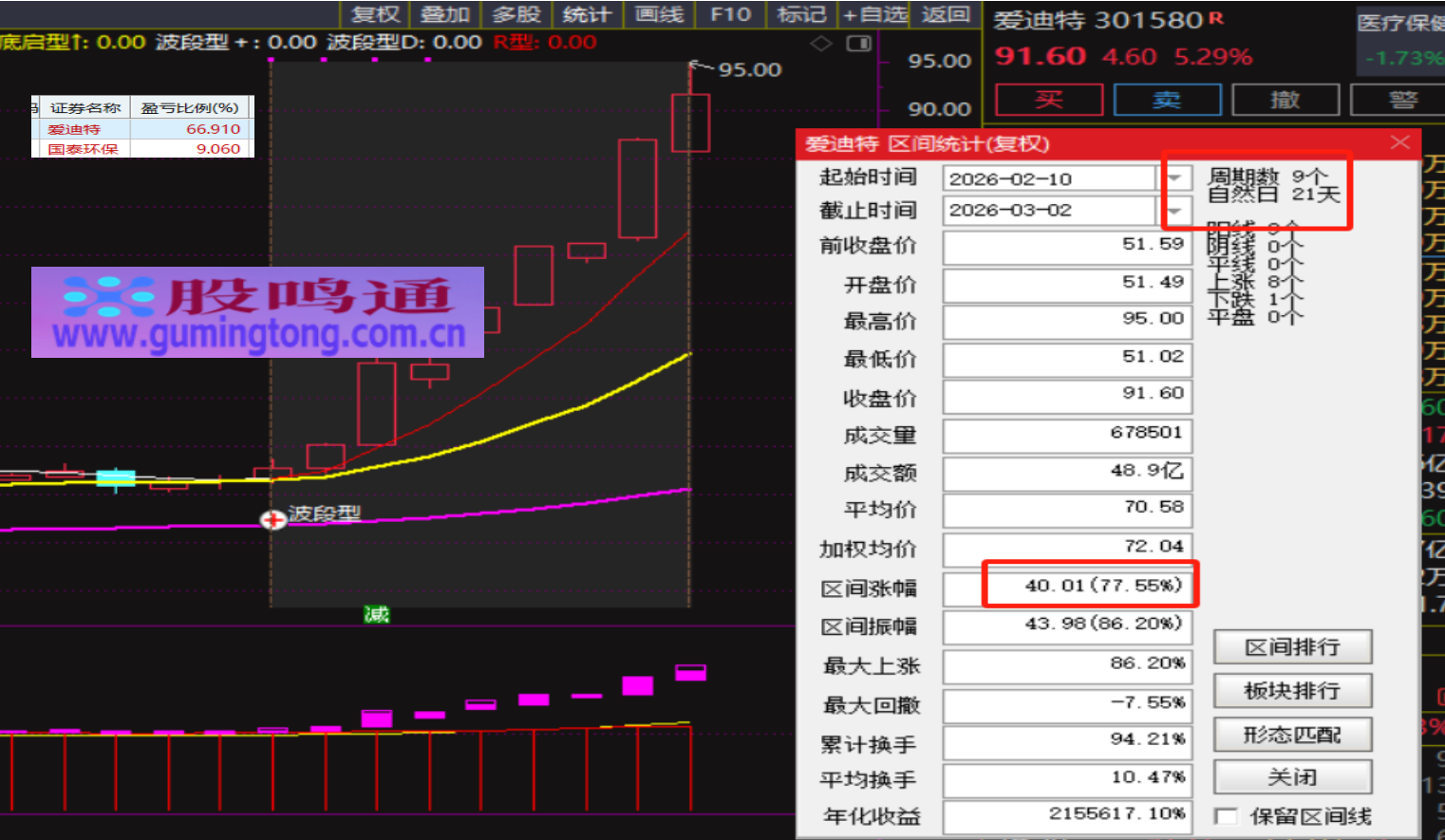Toggle the side panel layout icon
The height and width of the screenshot is (840, 1445).
pos(858,44)
